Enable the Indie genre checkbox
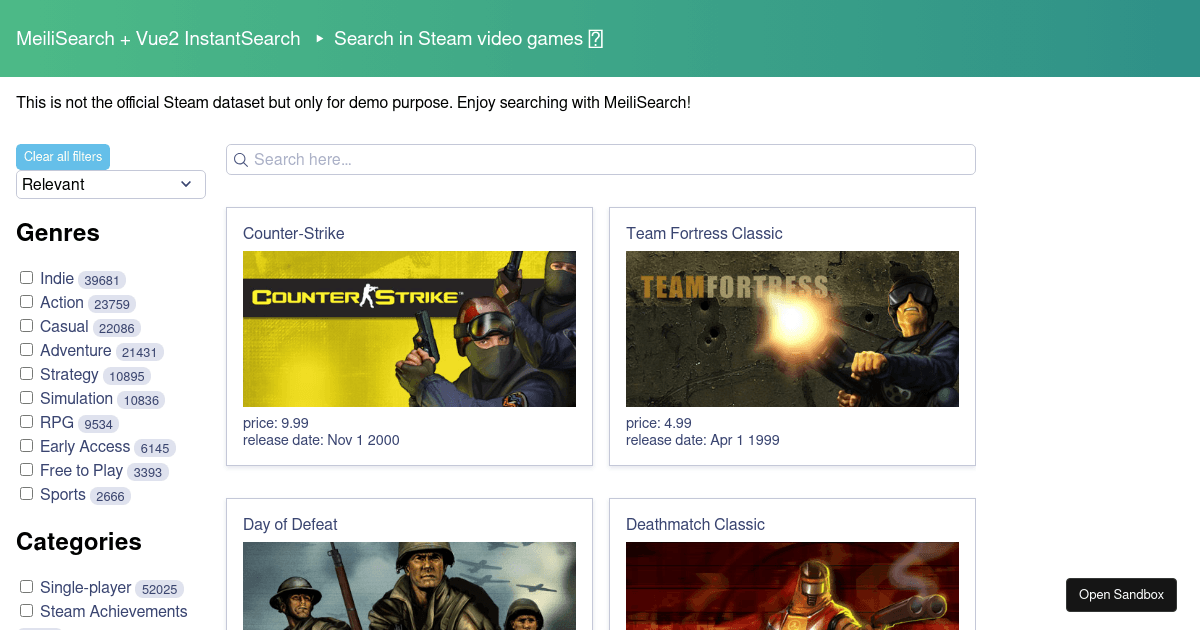Screen dimensions: 1200x630 point(27,278)
